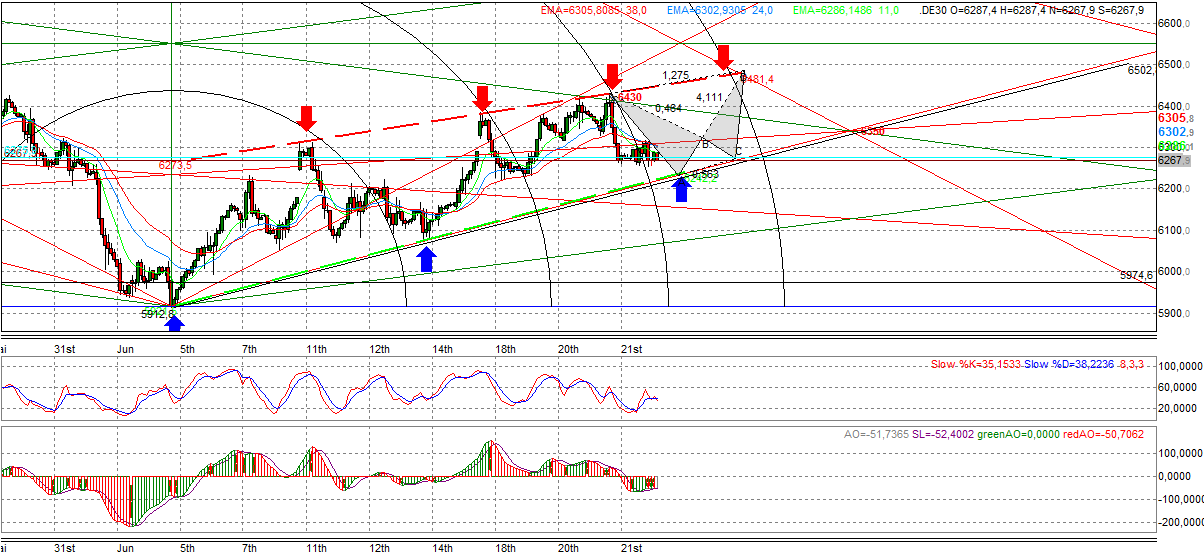This screenshot has width=1204, height=556.
Task: Select the blue up arrow under the 0,563 label
Action: click(682, 189)
